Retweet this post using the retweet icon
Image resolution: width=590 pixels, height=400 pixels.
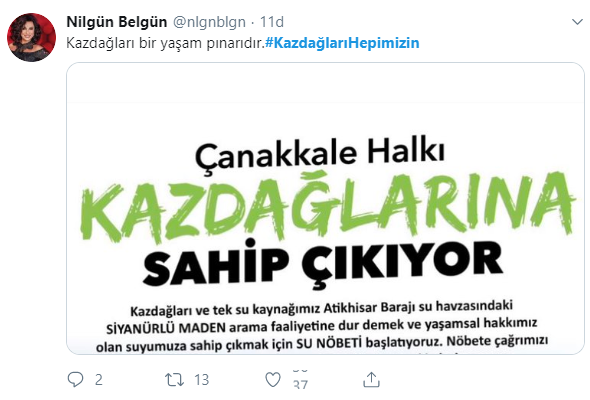pos(175,379)
